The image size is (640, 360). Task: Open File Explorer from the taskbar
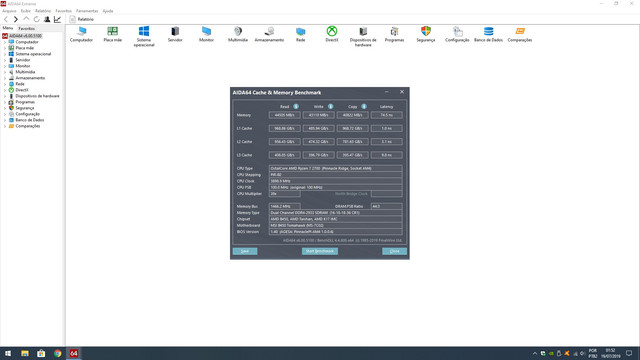click(24, 353)
